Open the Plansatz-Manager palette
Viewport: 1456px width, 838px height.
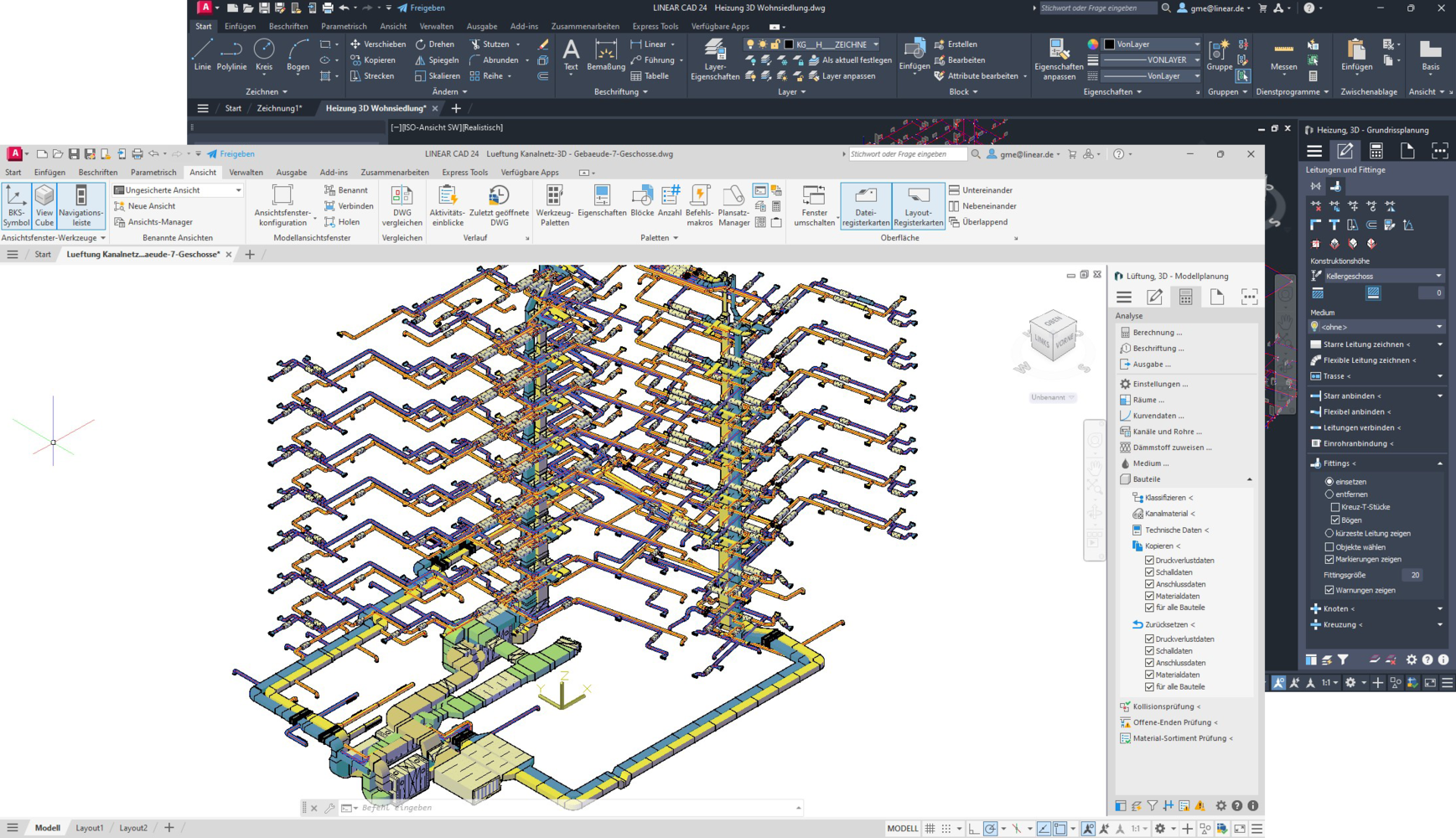pos(733,206)
